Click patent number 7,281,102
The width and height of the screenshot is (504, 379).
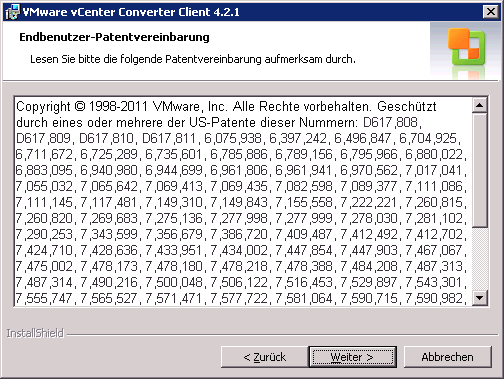point(434,218)
